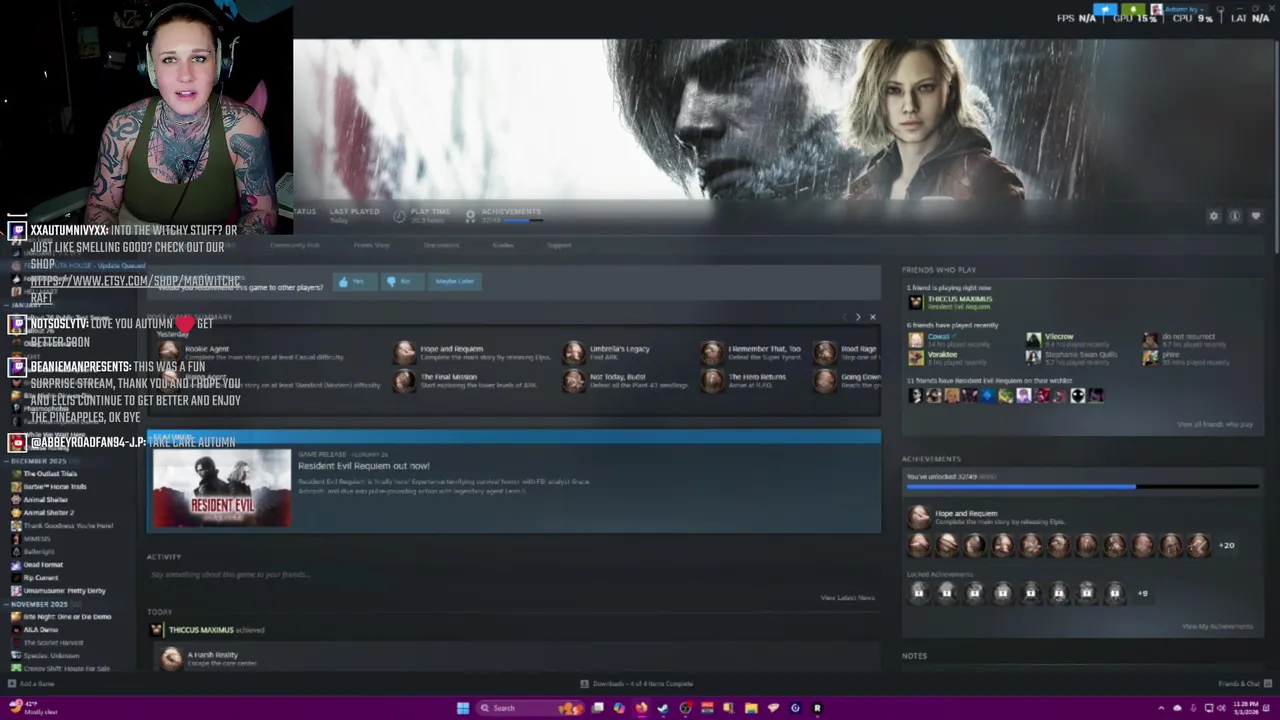Add game to favorites heart icon
The height and width of the screenshot is (720, 1280).
click(1256, 216)
